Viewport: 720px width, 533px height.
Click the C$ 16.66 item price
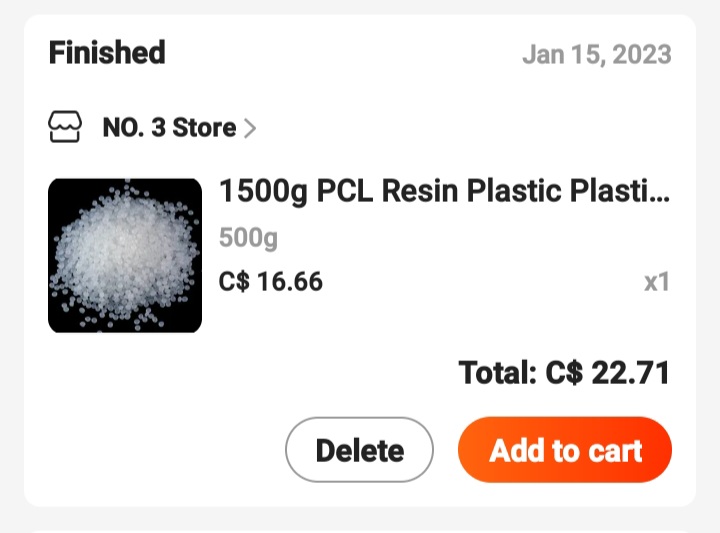271,282
